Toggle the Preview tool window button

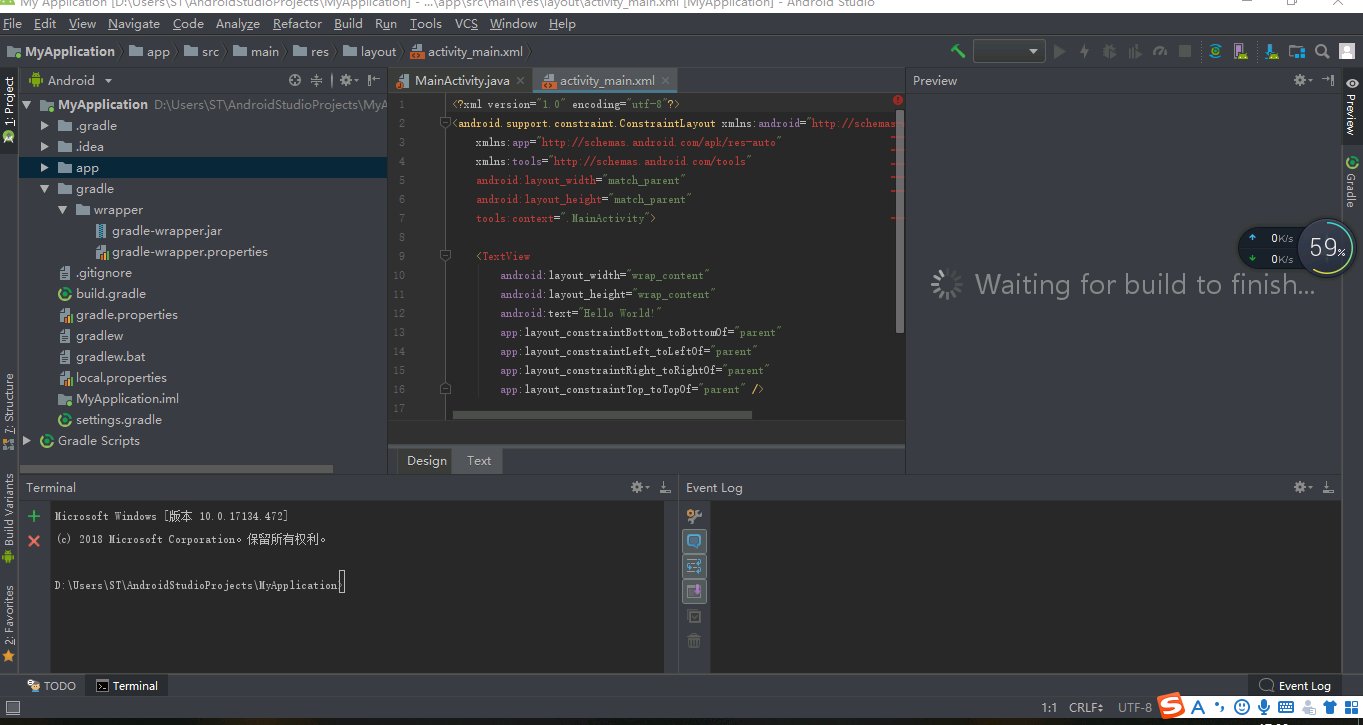pyautogui.click(x=1350, y=106)
